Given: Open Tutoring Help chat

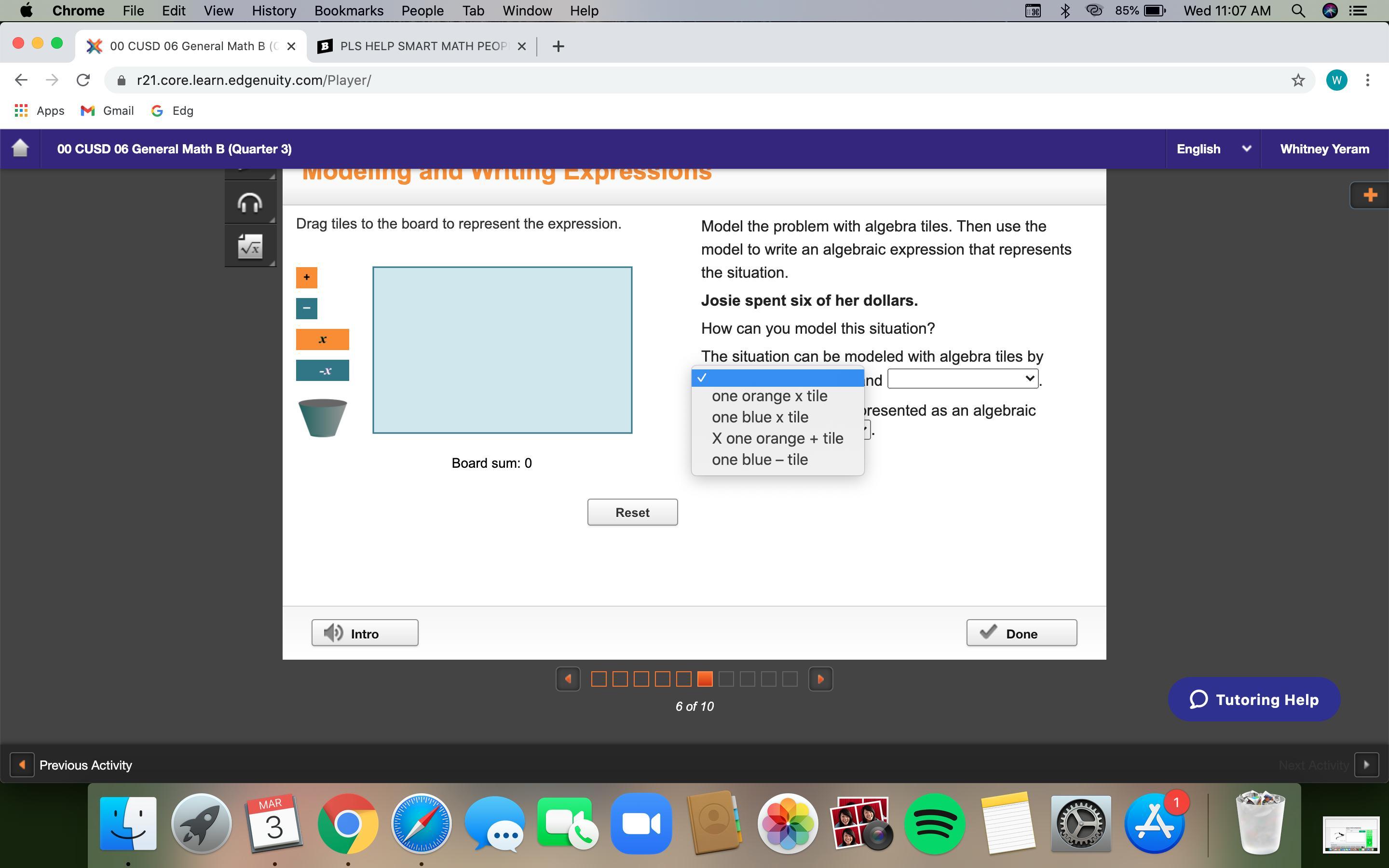Looking at the screenshot, I should [x=1253, y=699].
